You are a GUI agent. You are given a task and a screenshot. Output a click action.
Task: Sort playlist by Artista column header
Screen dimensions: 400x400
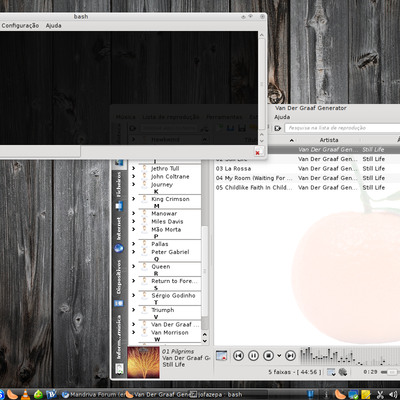pyautogui.click(x=329, y=140)
